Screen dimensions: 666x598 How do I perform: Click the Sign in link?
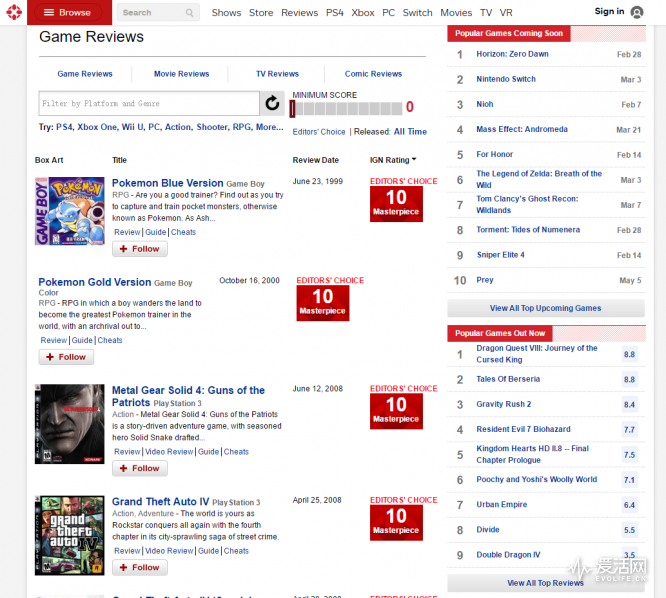click(x=609, y=11)
